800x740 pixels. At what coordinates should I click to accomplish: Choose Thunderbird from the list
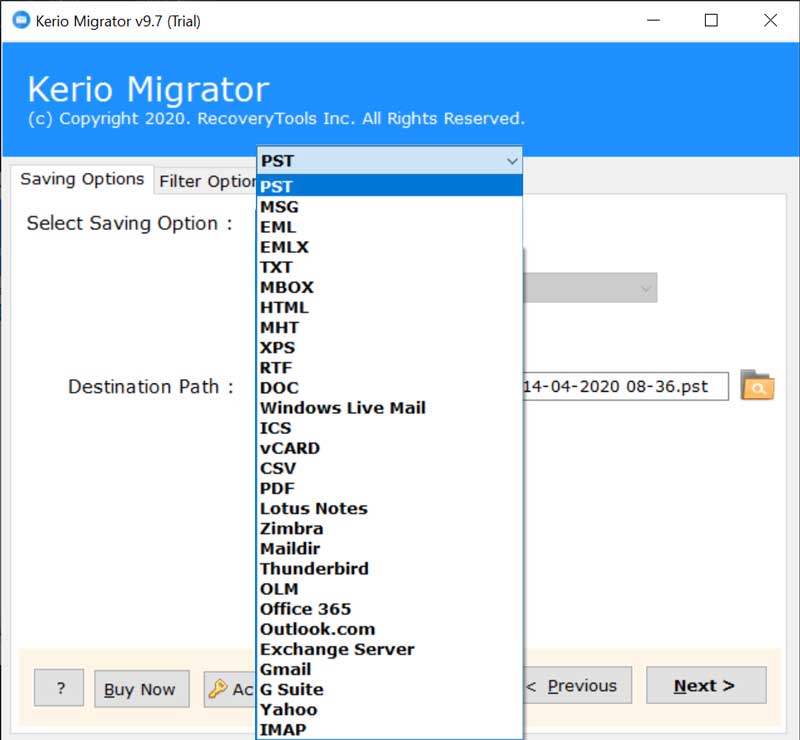tap(390, 569)
